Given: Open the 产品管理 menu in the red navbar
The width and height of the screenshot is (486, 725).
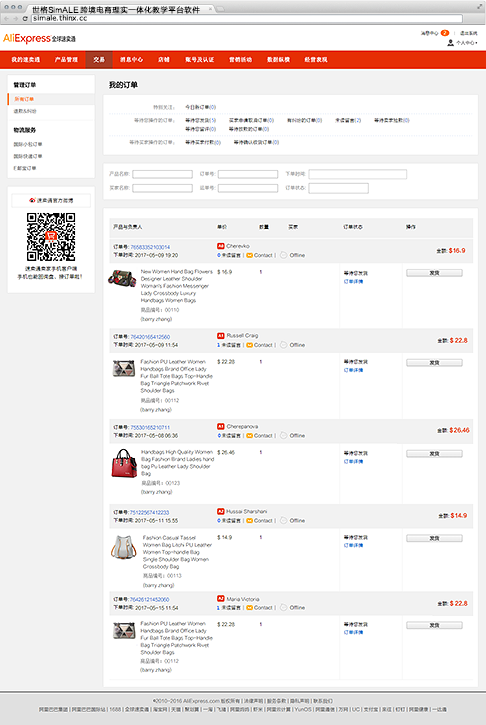Looking at the screenshot, I should click(66, 60).
